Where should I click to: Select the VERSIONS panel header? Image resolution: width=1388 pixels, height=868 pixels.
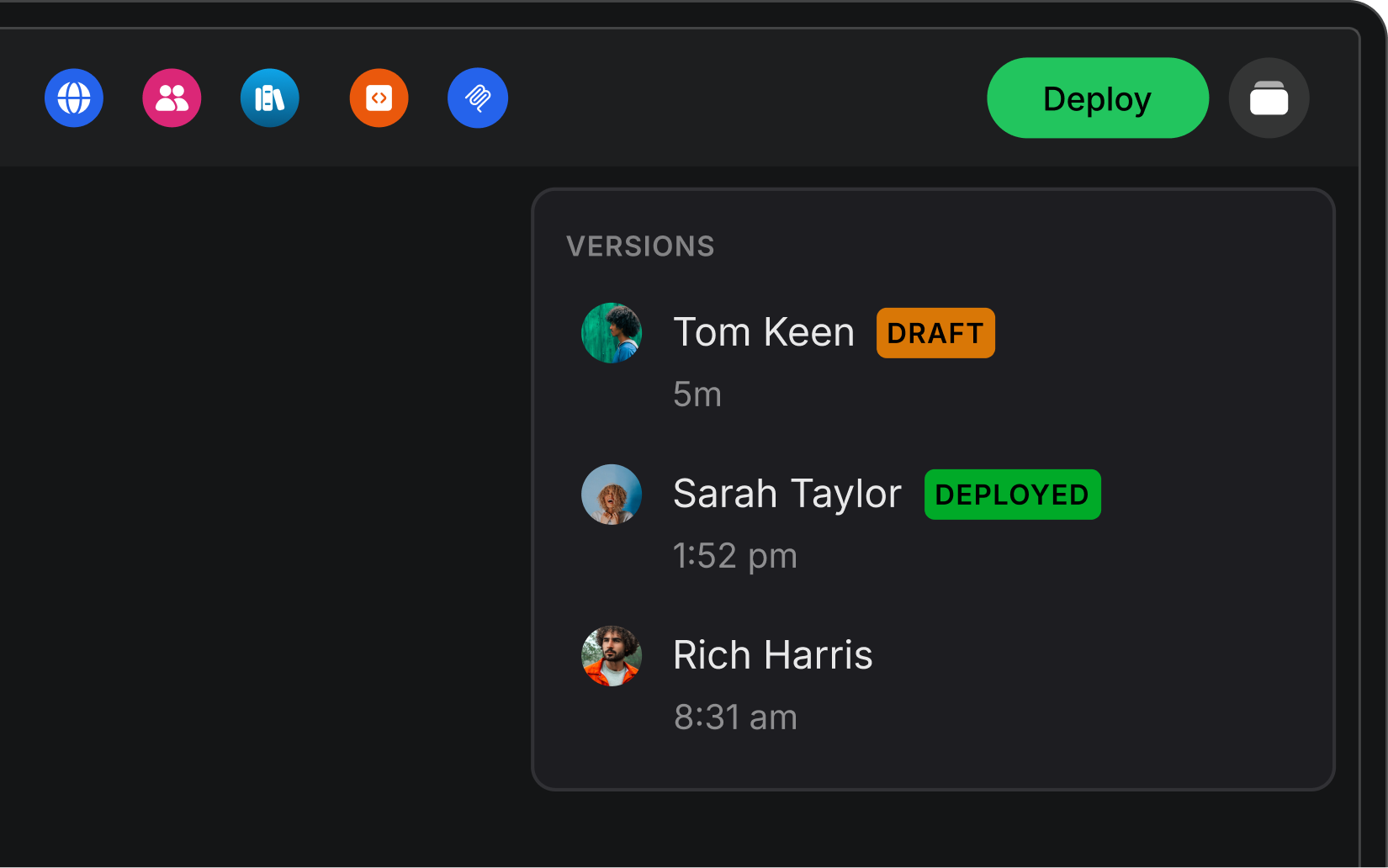(x=641, y=246)
